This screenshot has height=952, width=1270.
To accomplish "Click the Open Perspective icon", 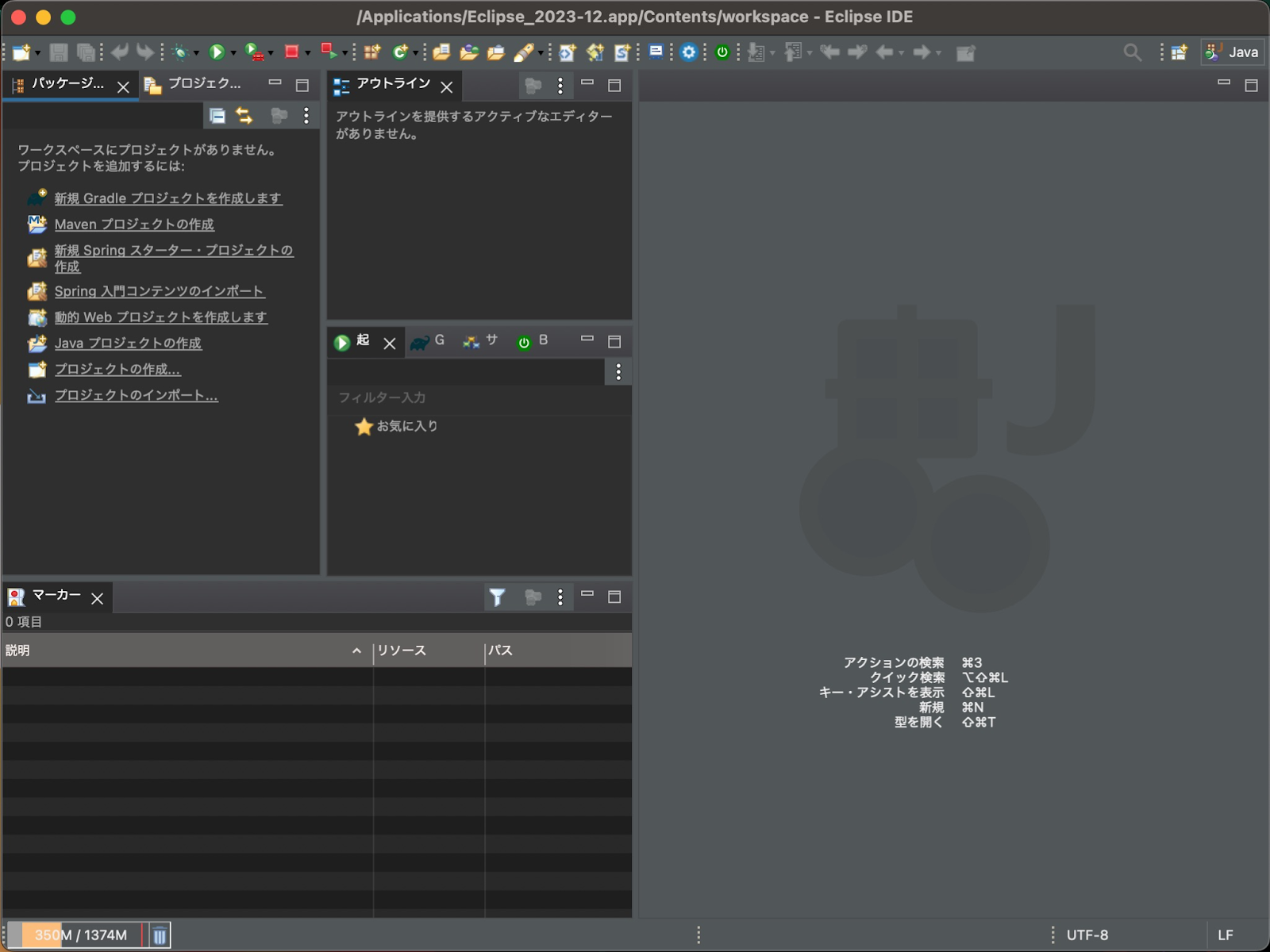I will tap(1179, 52).
